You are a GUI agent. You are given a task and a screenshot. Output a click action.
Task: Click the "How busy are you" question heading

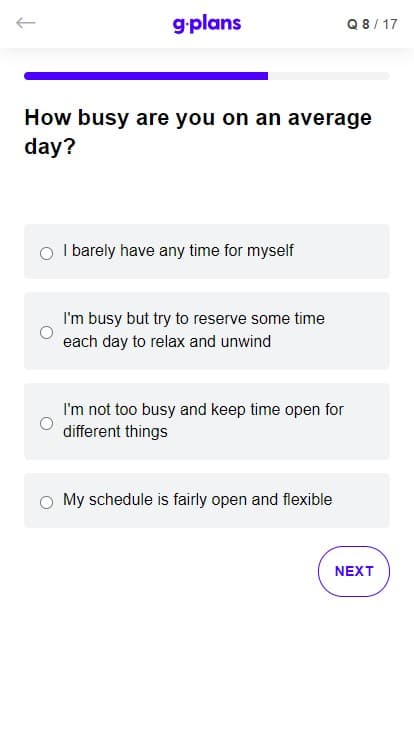click(x=198, y=132)
